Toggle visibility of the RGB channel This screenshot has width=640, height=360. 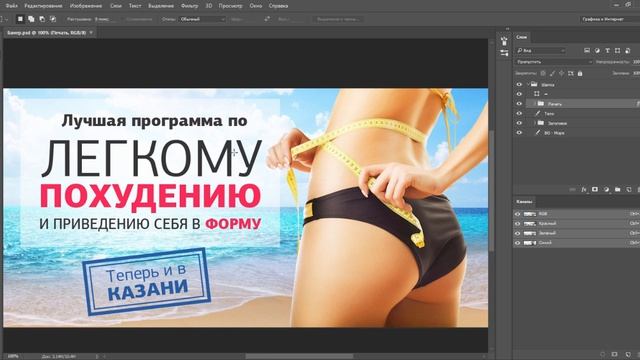pyautogui.click(x=518, y=214)
